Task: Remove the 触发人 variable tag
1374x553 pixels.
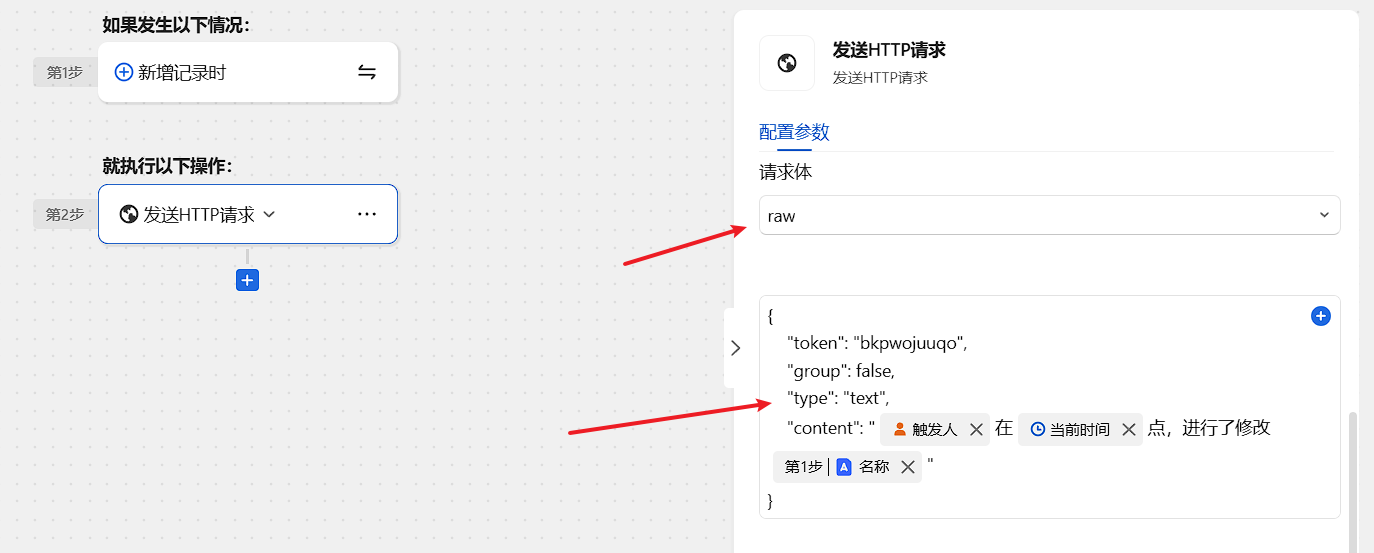Action: (x=977, y=429)
